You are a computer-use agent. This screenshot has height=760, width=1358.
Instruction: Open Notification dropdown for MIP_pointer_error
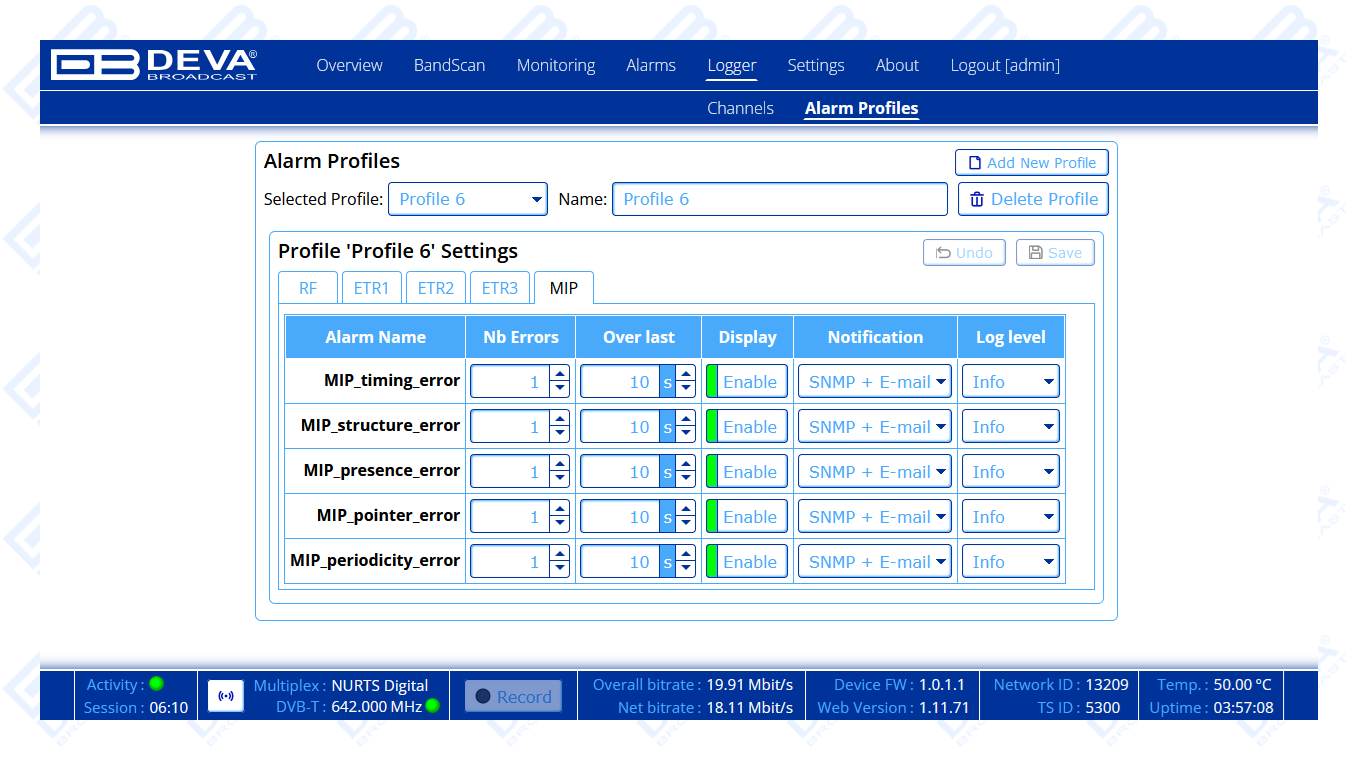[875, 517]
